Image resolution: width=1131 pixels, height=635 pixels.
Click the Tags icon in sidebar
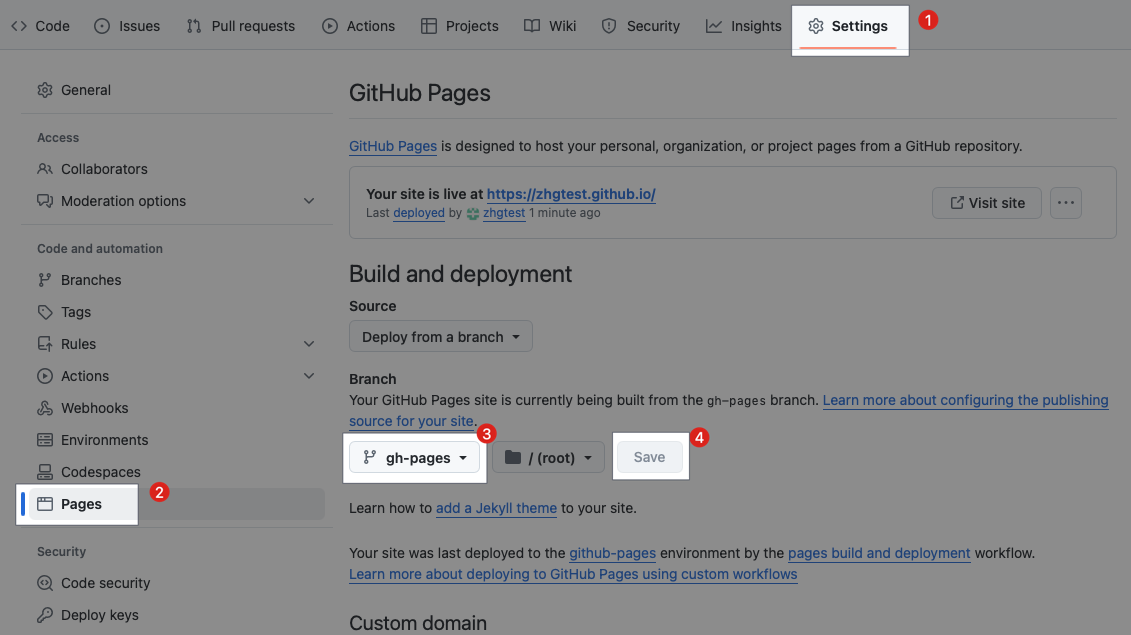[x=45, y=312]
